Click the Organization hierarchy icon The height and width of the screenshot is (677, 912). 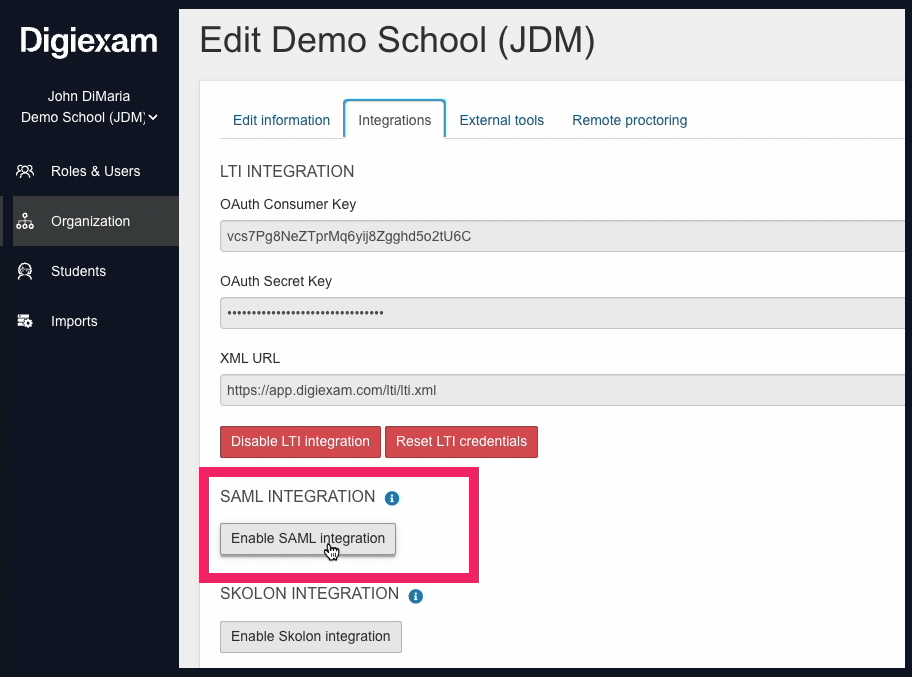[25, 221]
